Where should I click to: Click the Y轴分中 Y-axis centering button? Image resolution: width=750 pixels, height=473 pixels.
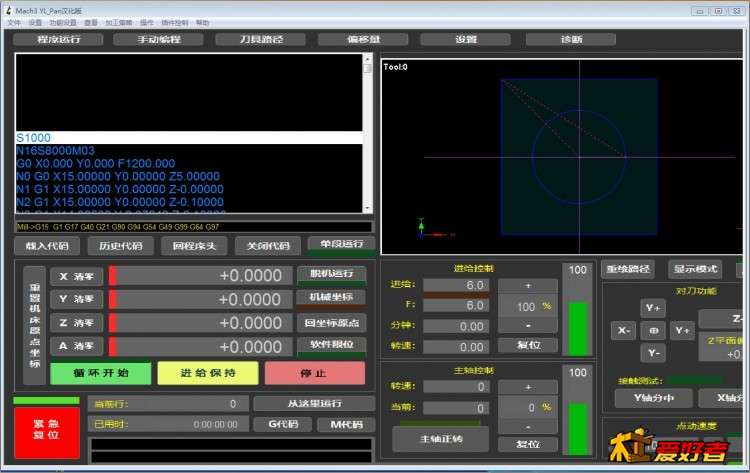tap(654, 398)
